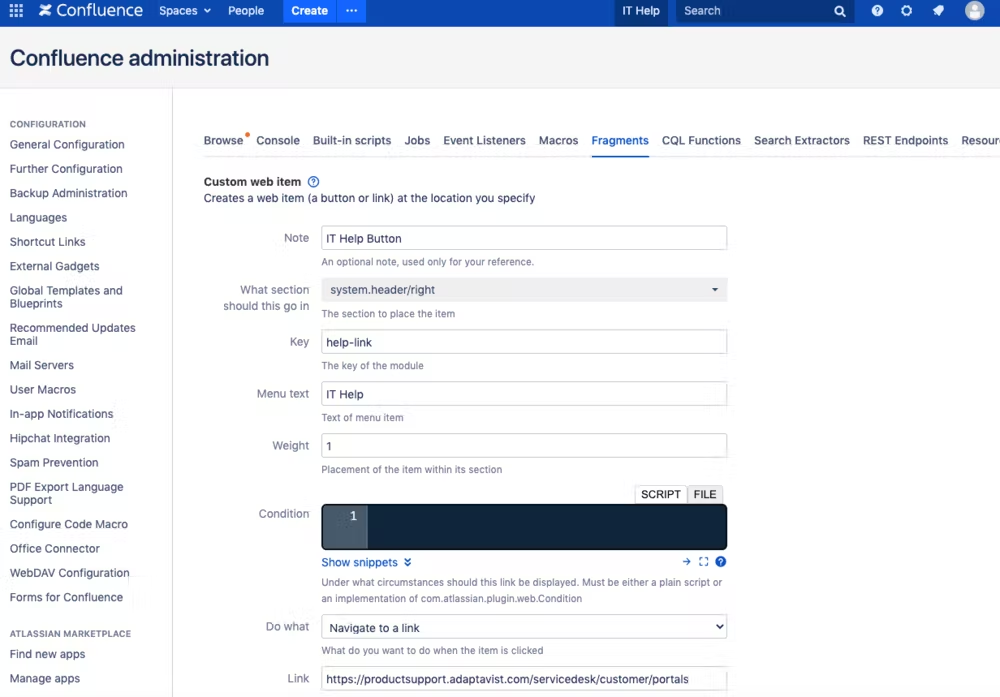Open External Gadgets in sidebar
Image resolution: width=1000 pixels, height=697 pixels.
(54, 266)
